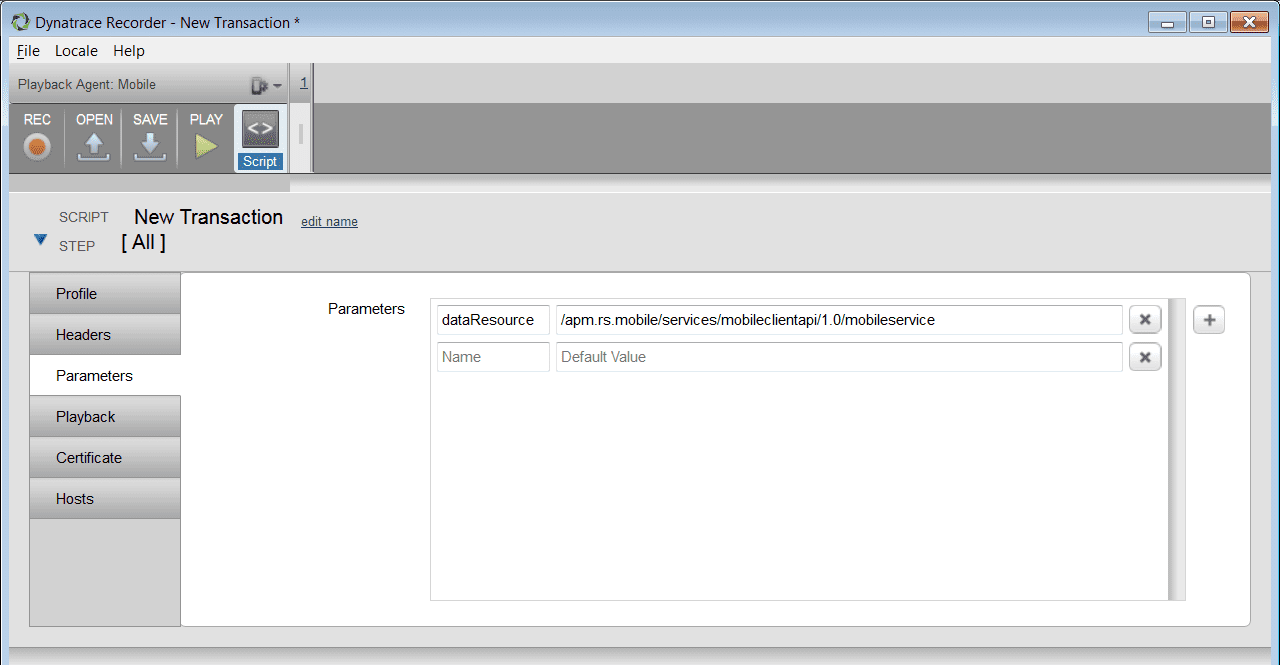Click the dataResource name field
Screen dimensions: 1280x665
493,320
